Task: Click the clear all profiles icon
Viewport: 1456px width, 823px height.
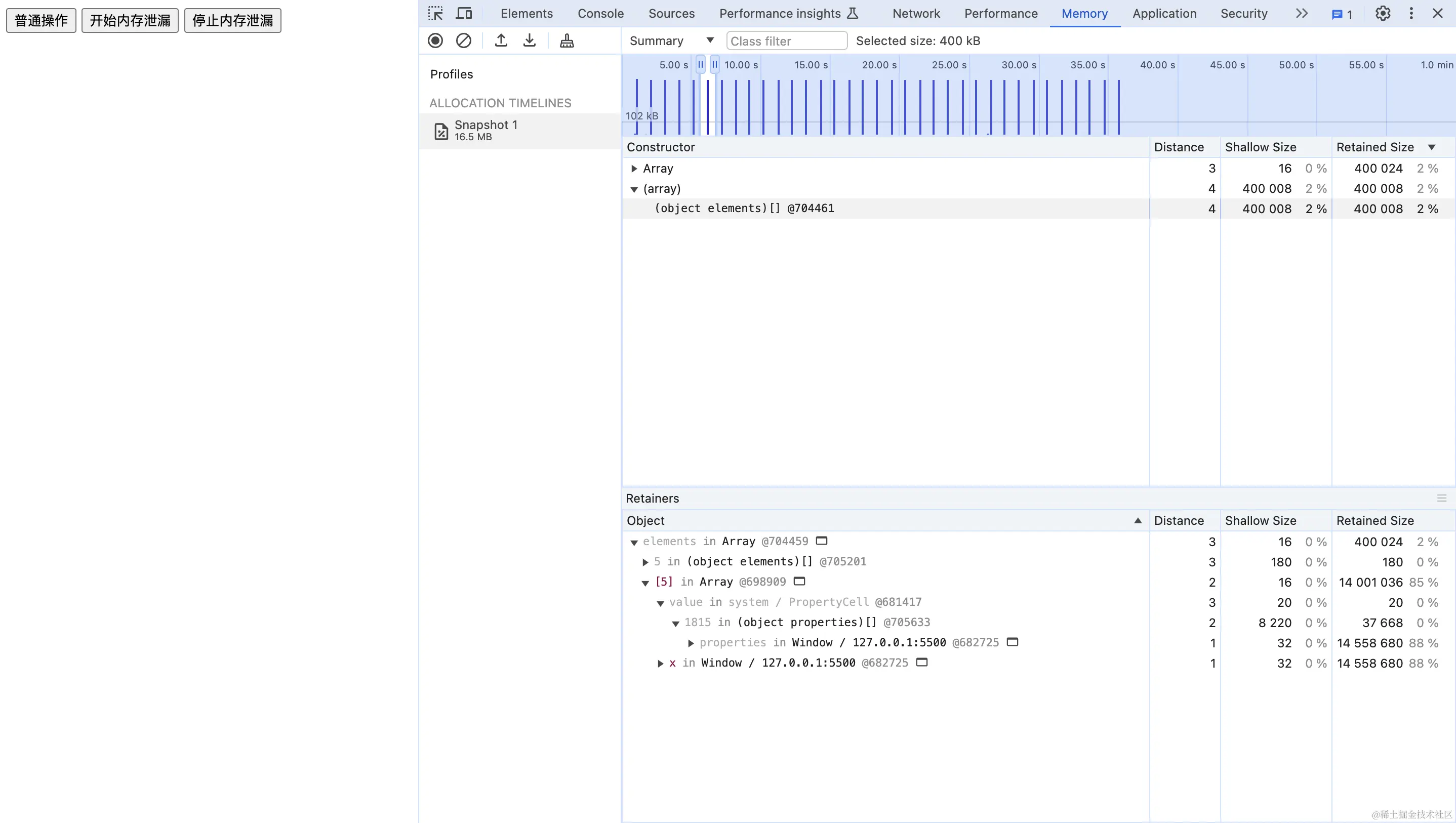Action: pos(463,40)
